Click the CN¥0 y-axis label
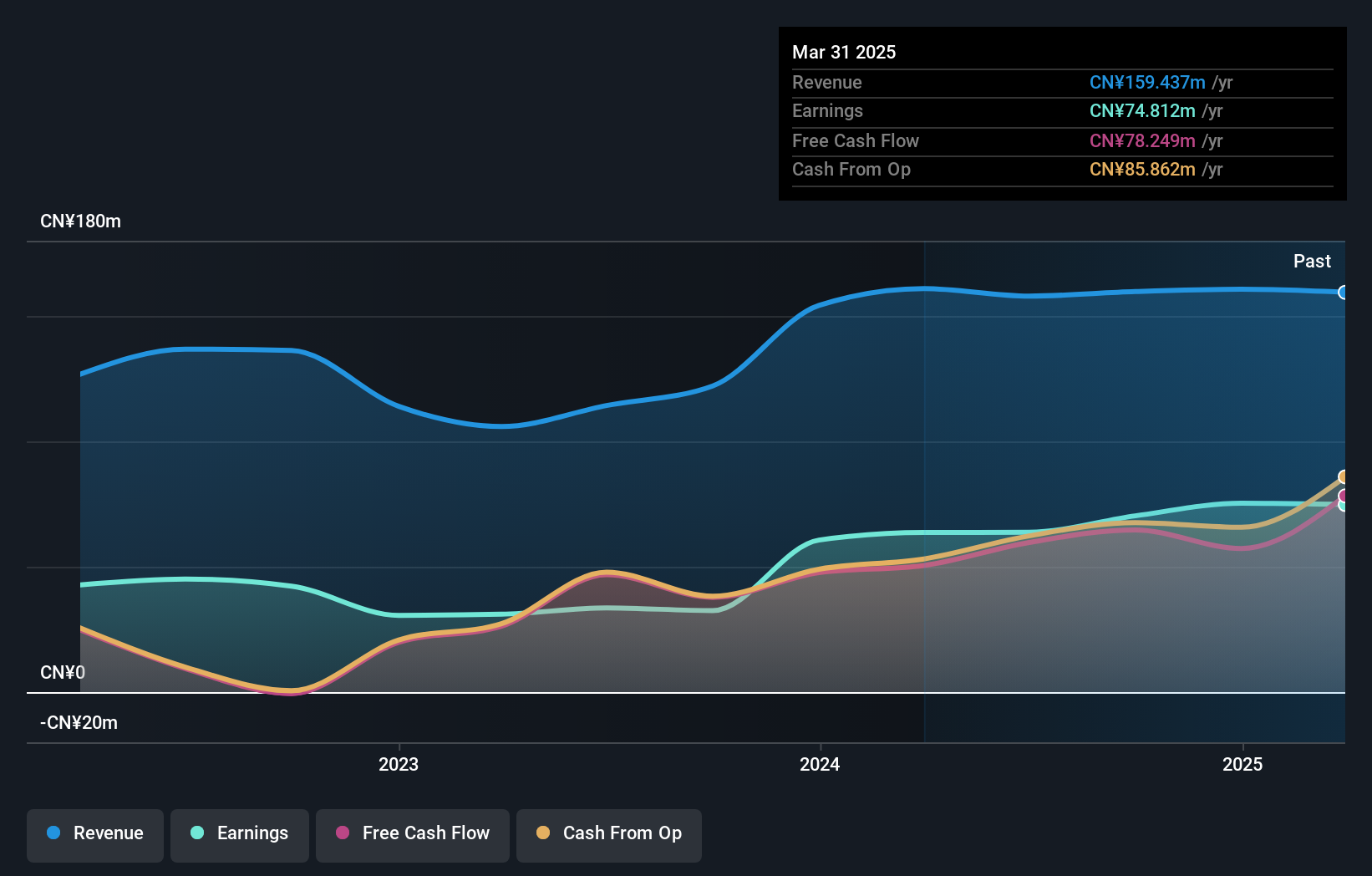This screenshot has width=1372, height=876. tap(63, 673)
